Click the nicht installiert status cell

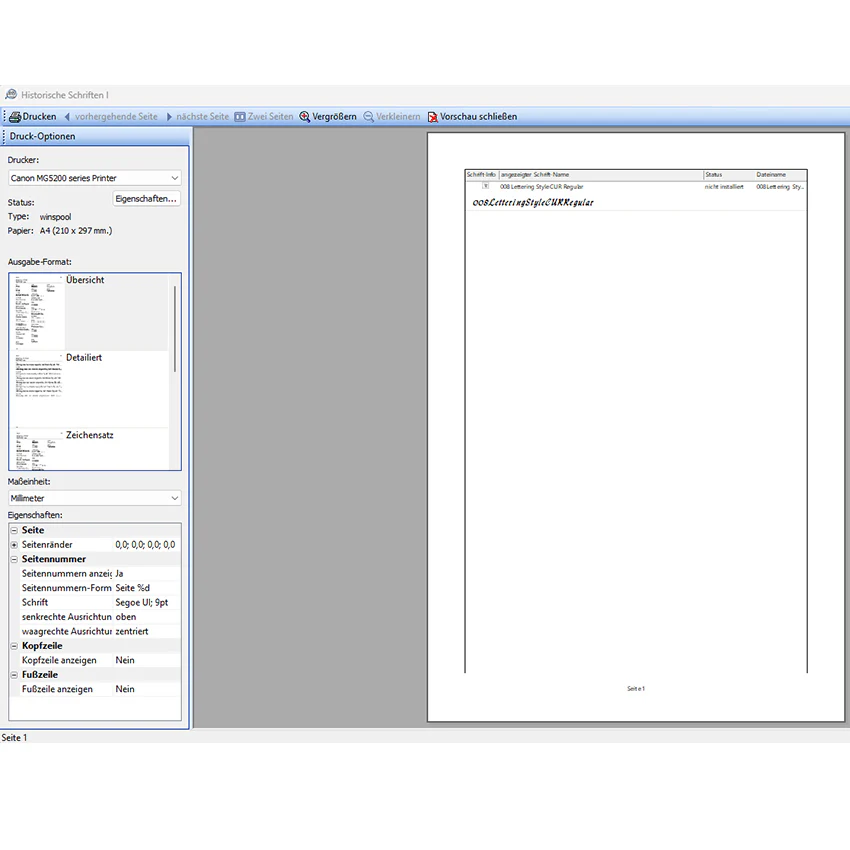pos(724,186)
